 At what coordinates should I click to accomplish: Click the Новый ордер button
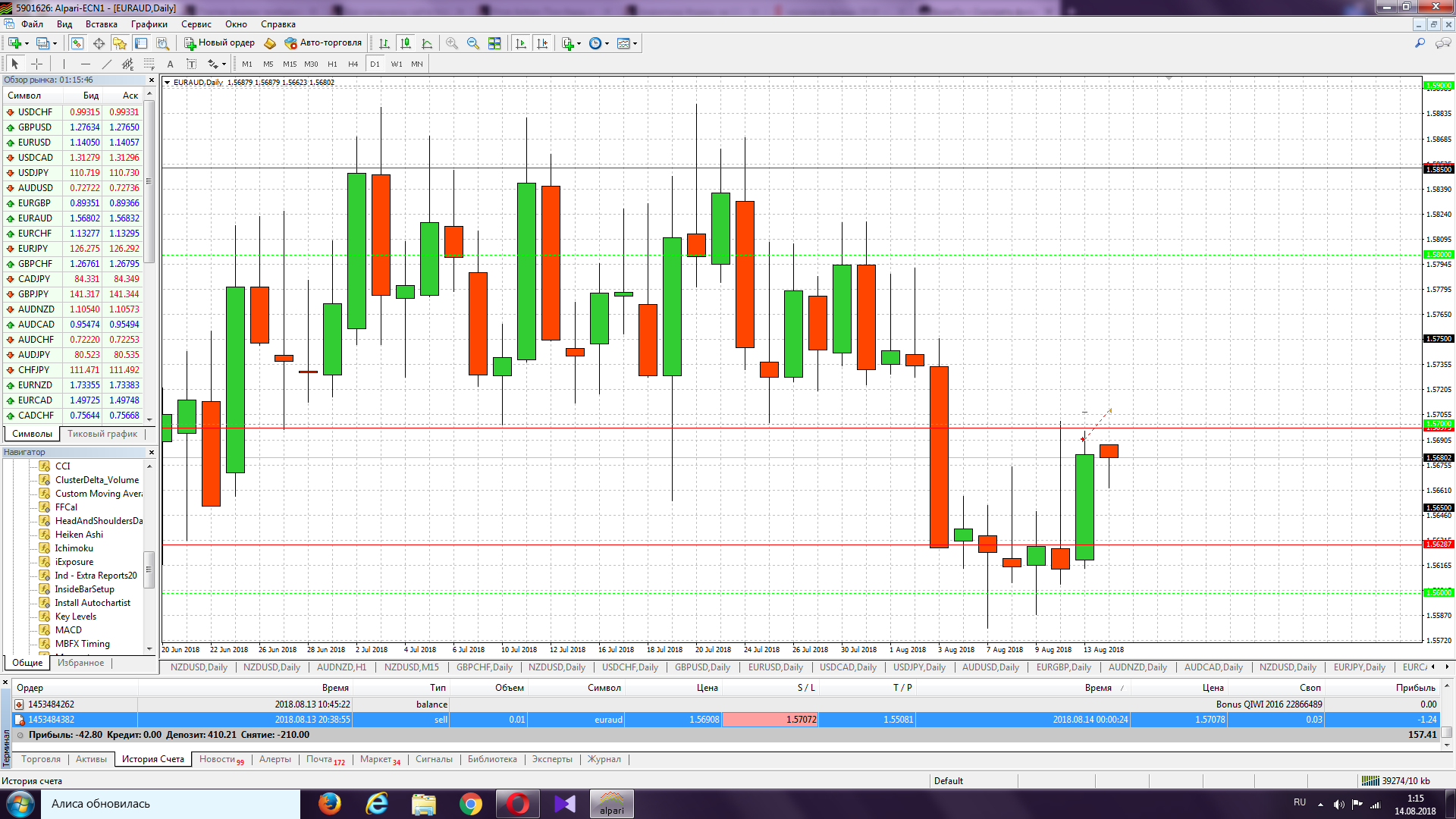coord(219,43)
